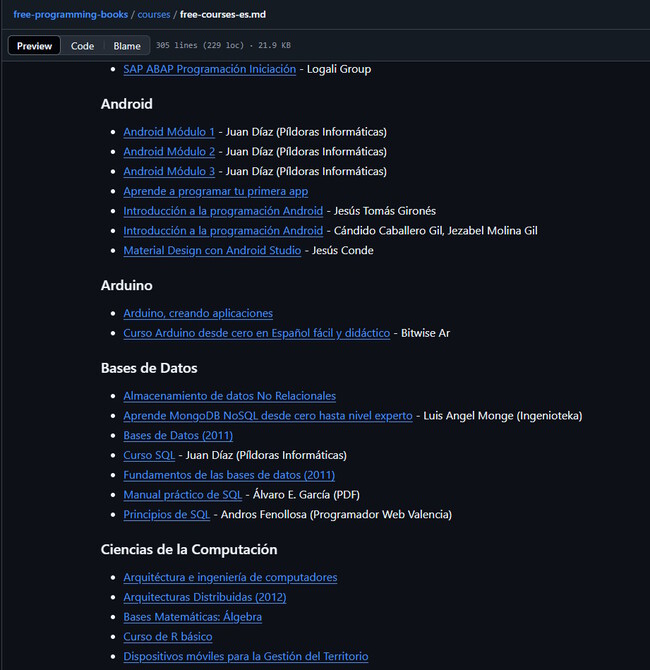Image resolution: width=650 pixels, height=670 pixels.
Task: Open Arduino, creando aplicaciones link
Action: (x=197, y=313)
